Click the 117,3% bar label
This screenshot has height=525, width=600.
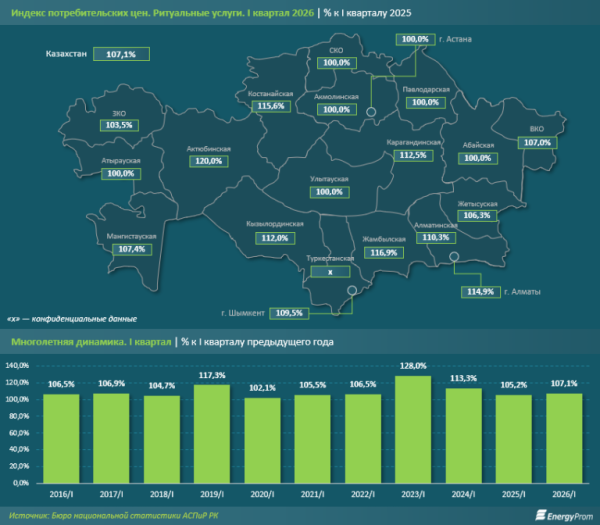(212, 375)
